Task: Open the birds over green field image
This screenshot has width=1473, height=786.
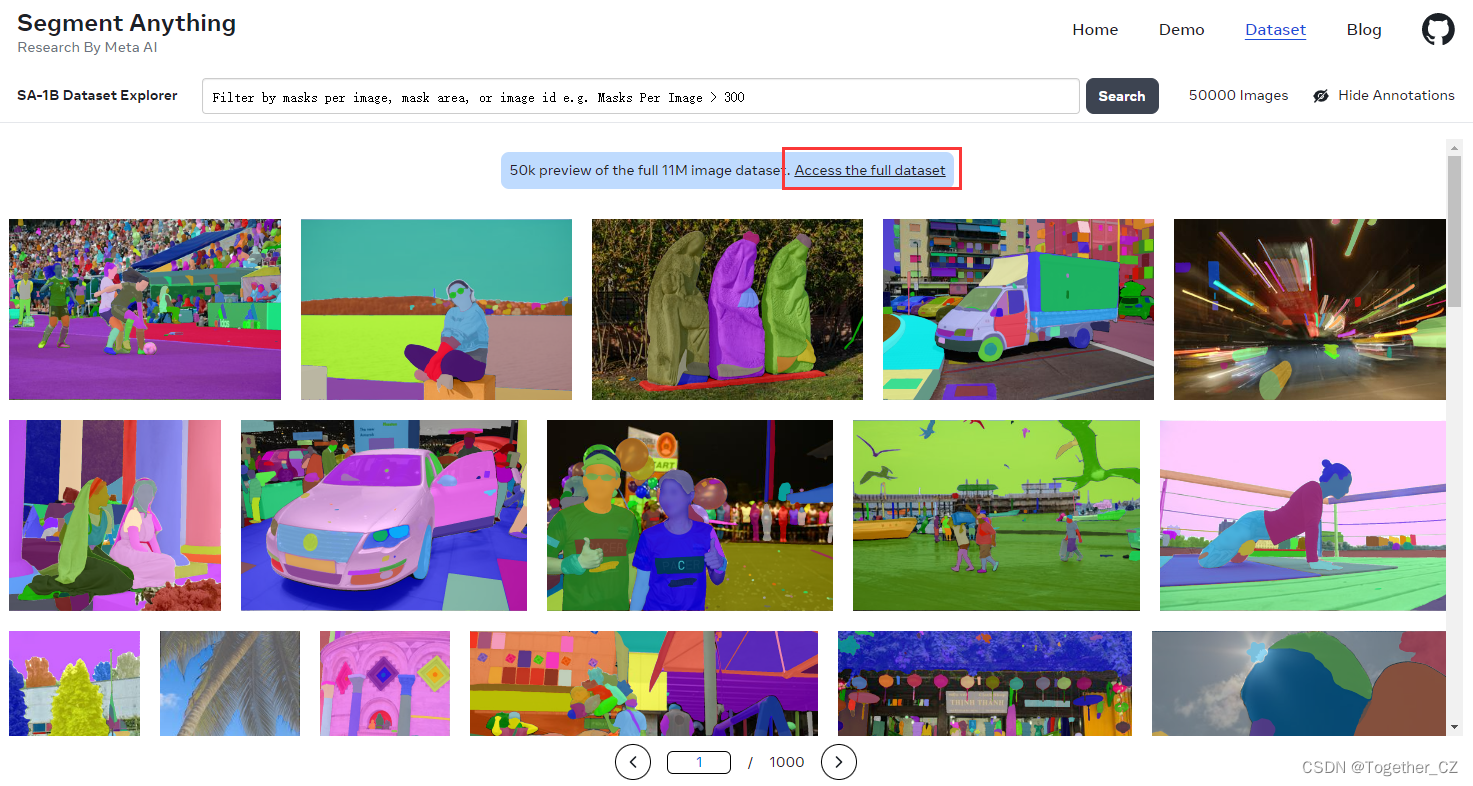Action: [996, 515]
